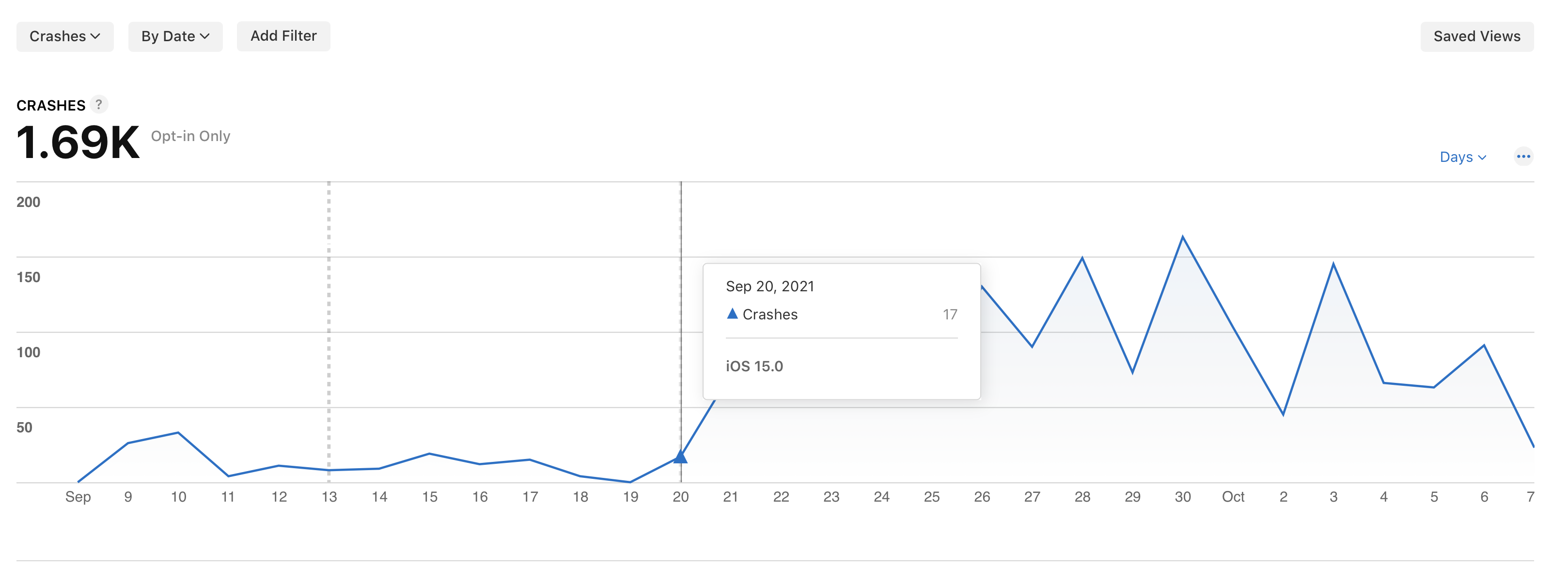Screen dimensions: 1568x569
Task: Click the blue triangle Crashes legend icon
Action: 732,314
